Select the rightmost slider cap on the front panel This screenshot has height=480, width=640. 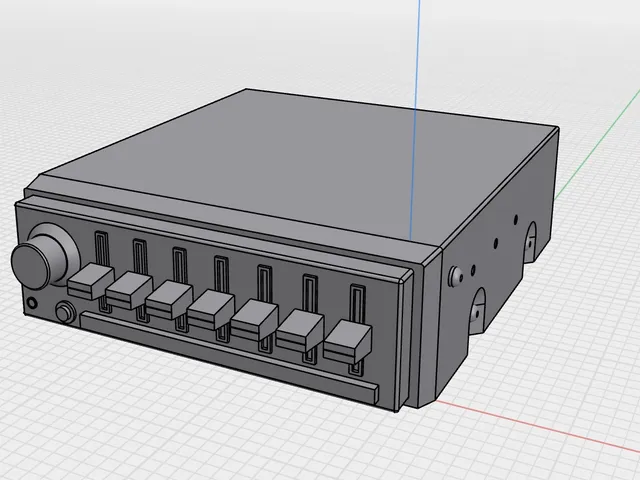click(347, 342)
